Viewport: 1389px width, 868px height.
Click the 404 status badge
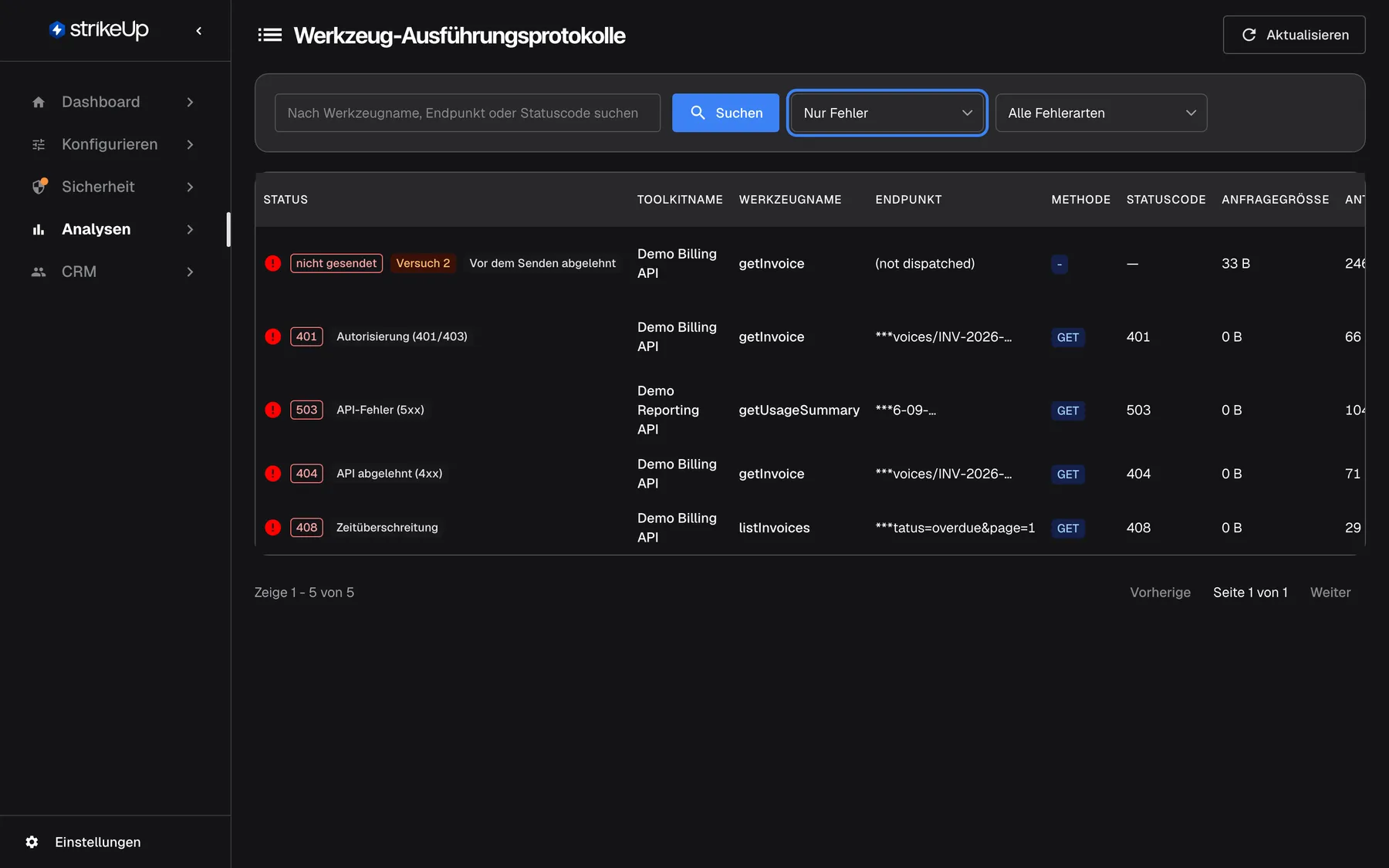tap(306, 474)
